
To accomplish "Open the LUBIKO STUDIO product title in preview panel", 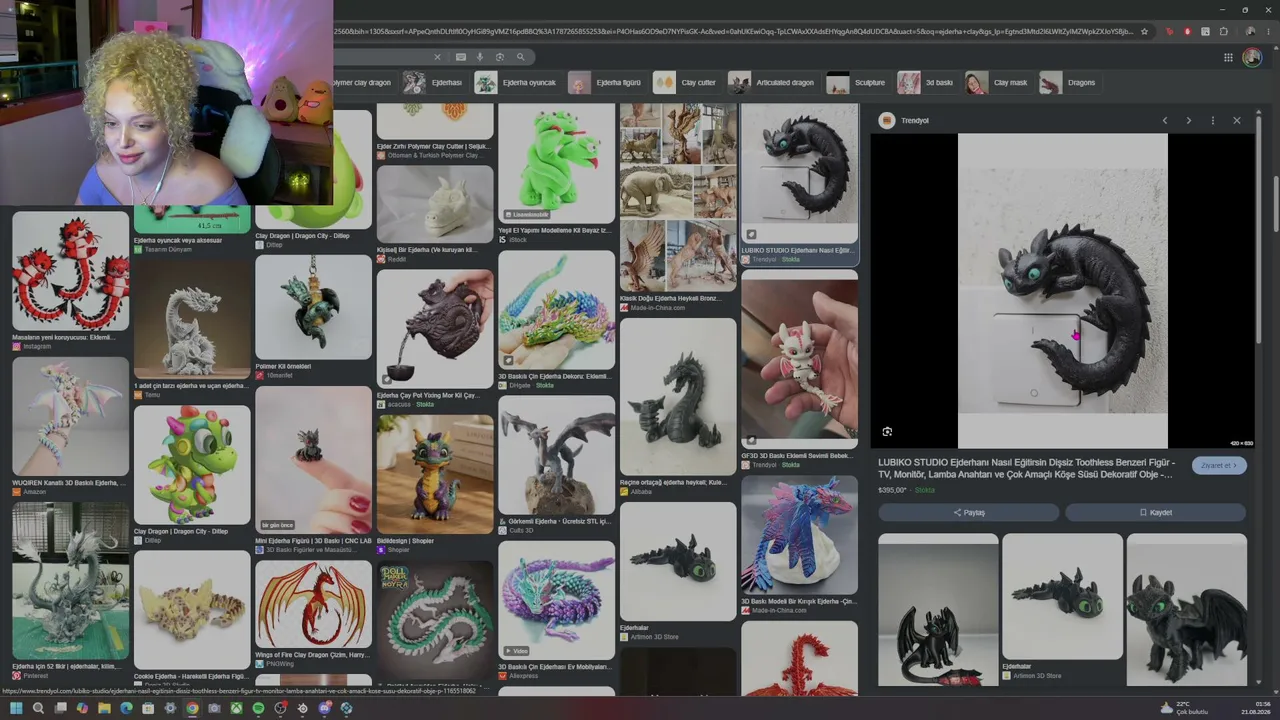I will [1027, 469].
